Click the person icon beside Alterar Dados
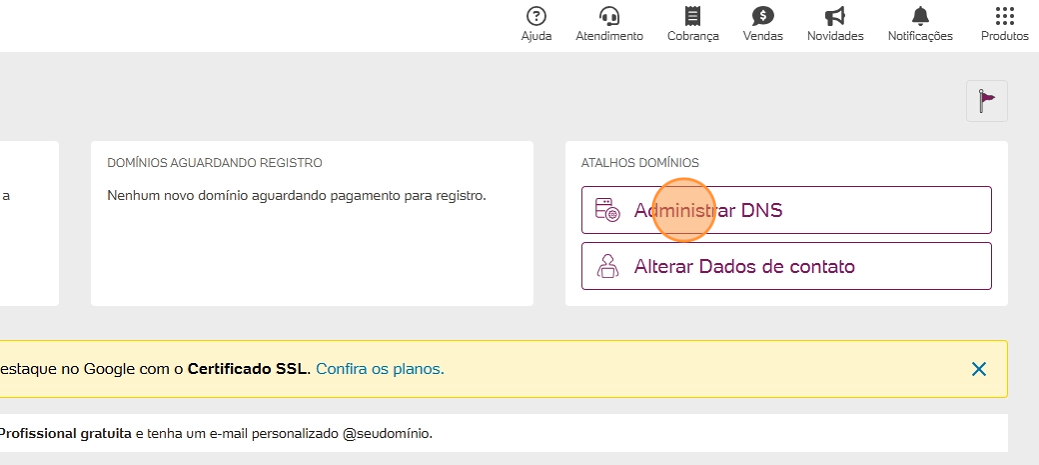Screen dimensions: 1039x465 (607, 266)
